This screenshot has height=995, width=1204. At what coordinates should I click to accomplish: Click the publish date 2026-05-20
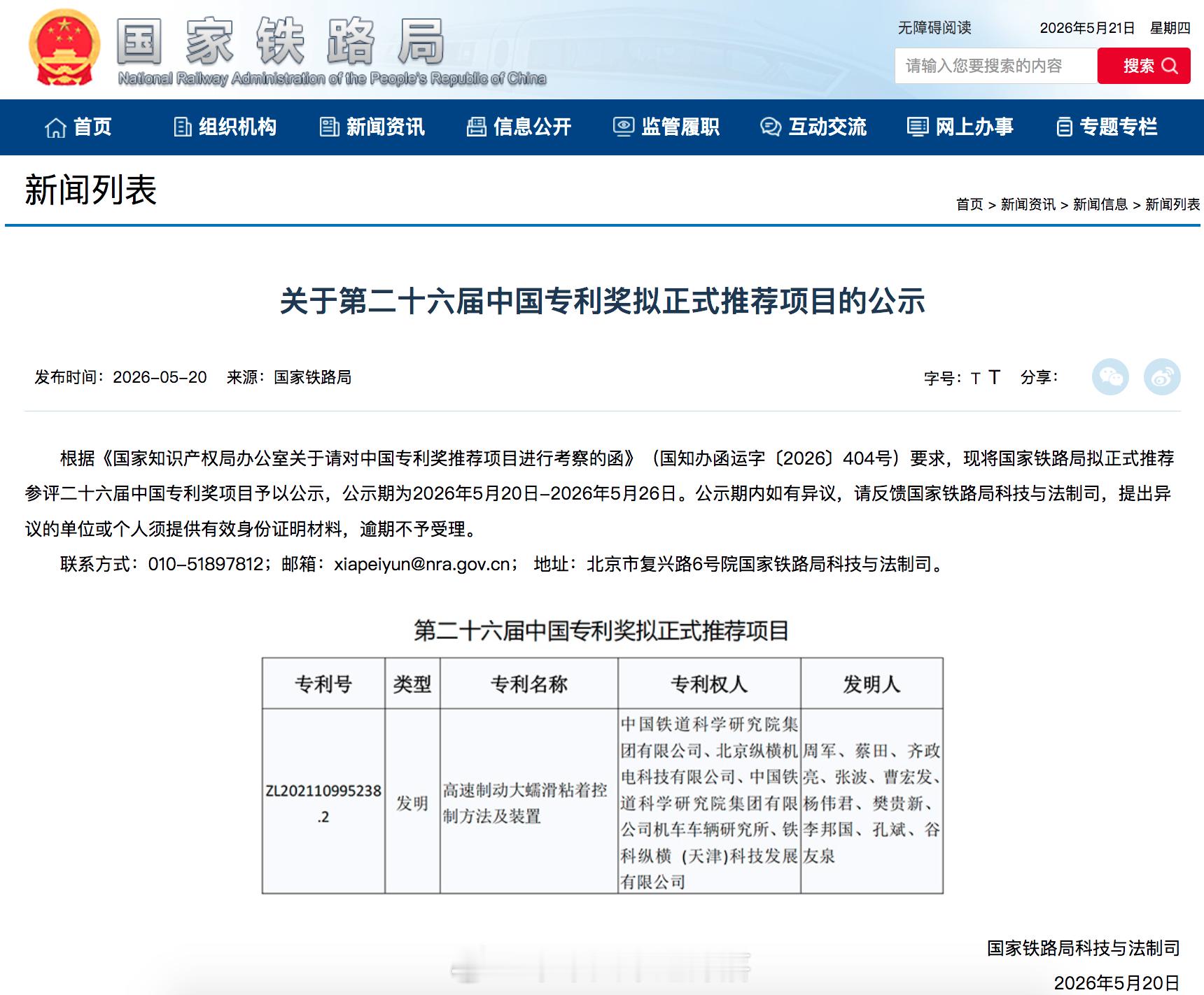160,377
